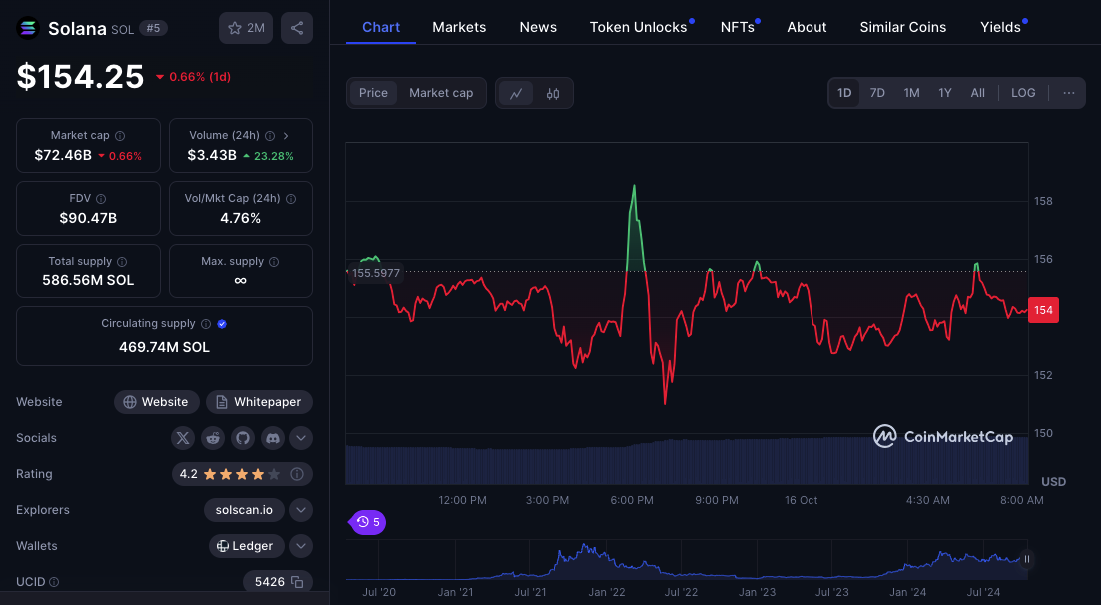Switch chart to line view
Screen dimensions: 1101x605
tap(516, 93)
